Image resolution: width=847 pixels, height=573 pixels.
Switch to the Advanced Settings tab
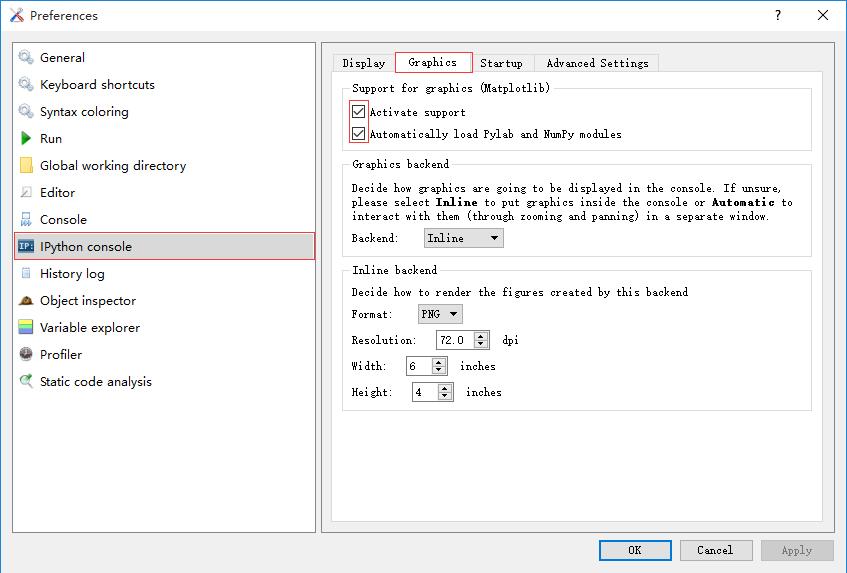[597, 63]
